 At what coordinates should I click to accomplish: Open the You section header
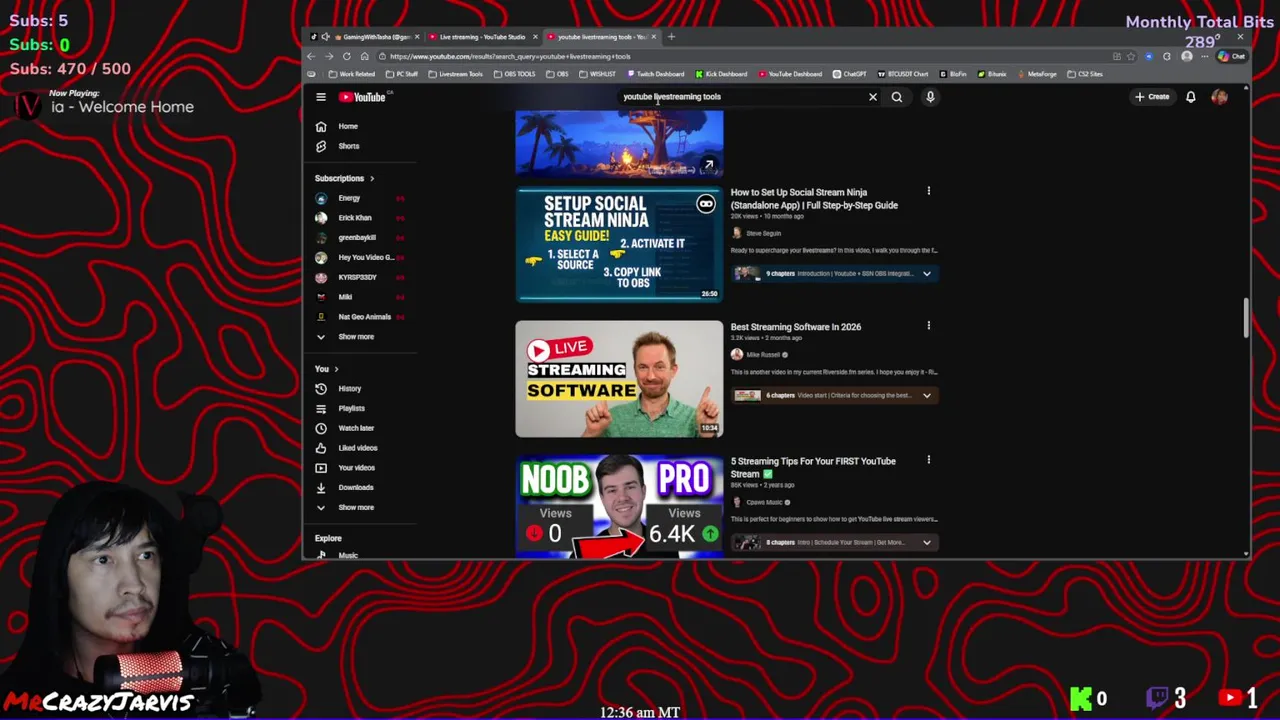(327, 369)
